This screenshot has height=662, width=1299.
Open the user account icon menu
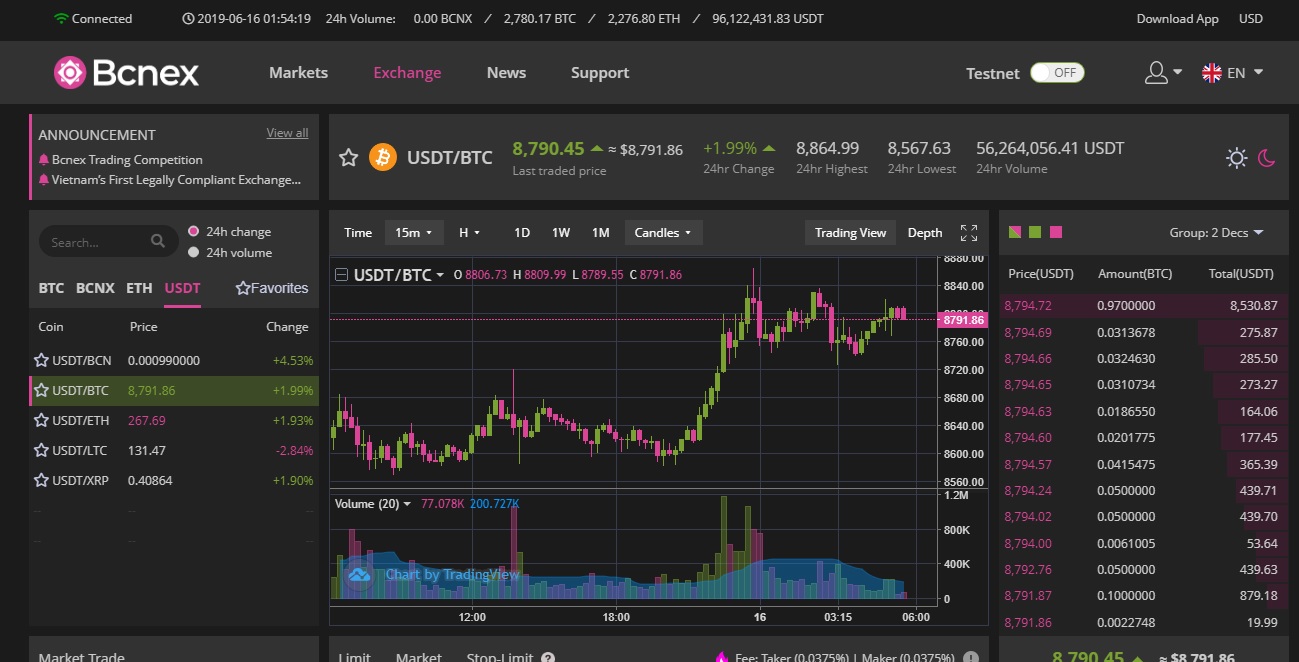coord(1156,72)
